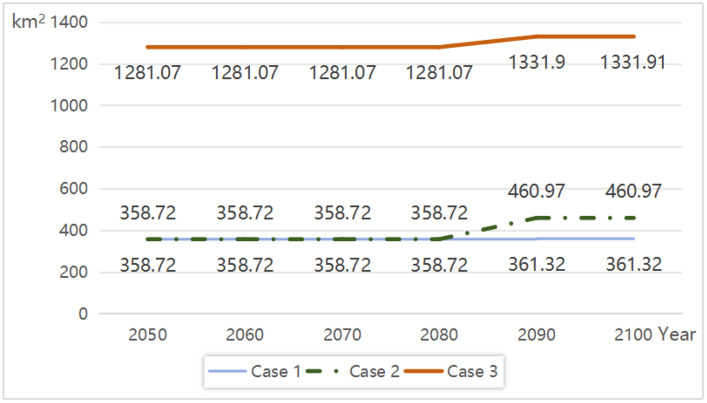The image size is (707, 403).
Task: Click the 600 y-axis tick label
Action: [x=73, y=188]
